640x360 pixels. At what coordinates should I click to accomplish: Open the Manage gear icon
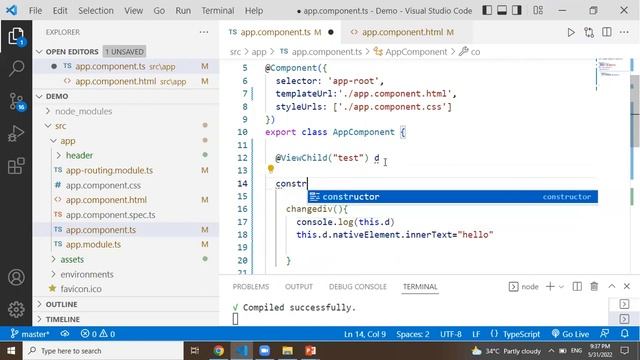tap(16, 309)
